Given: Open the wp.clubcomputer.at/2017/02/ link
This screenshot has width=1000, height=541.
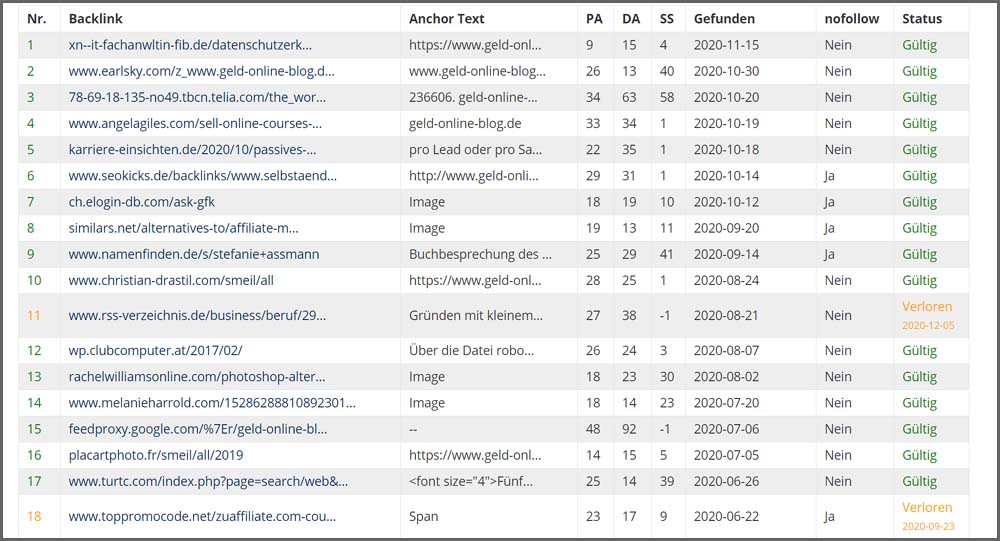Looking at the screenshot, I should [x=155, y=351].
